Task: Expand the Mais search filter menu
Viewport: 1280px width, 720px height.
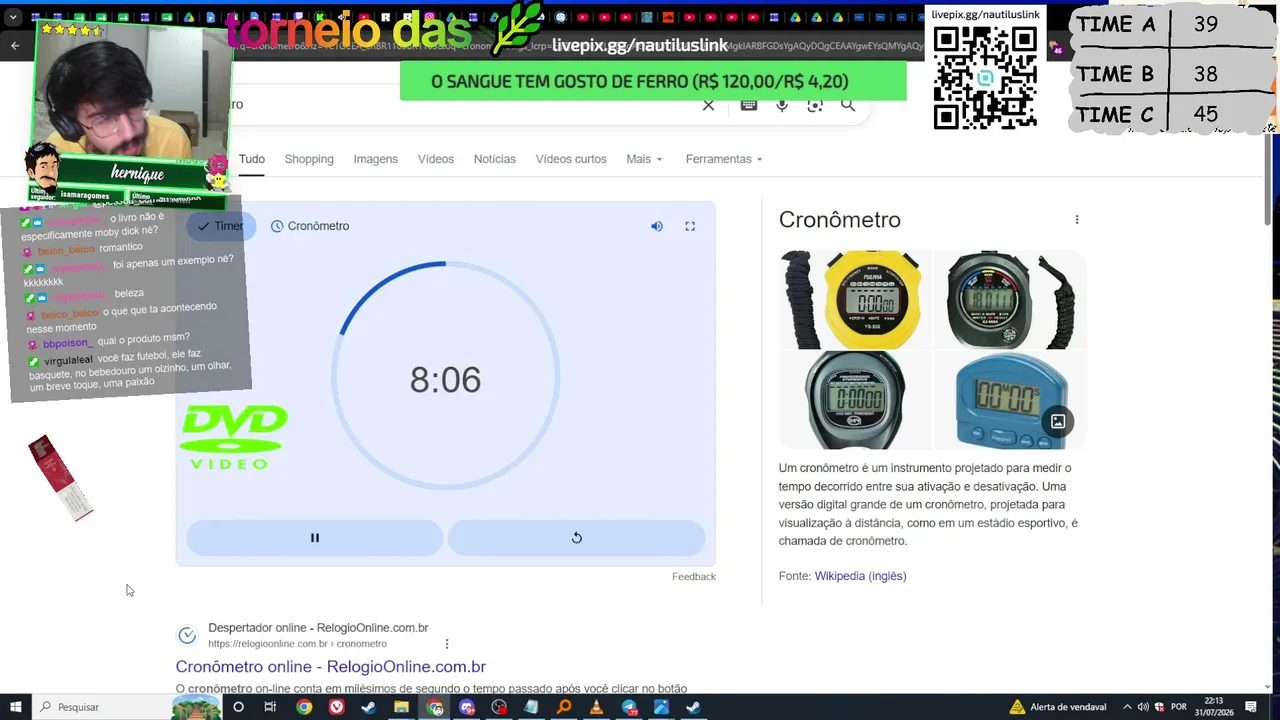Action: pyautogui.click(x=644, y=159)
